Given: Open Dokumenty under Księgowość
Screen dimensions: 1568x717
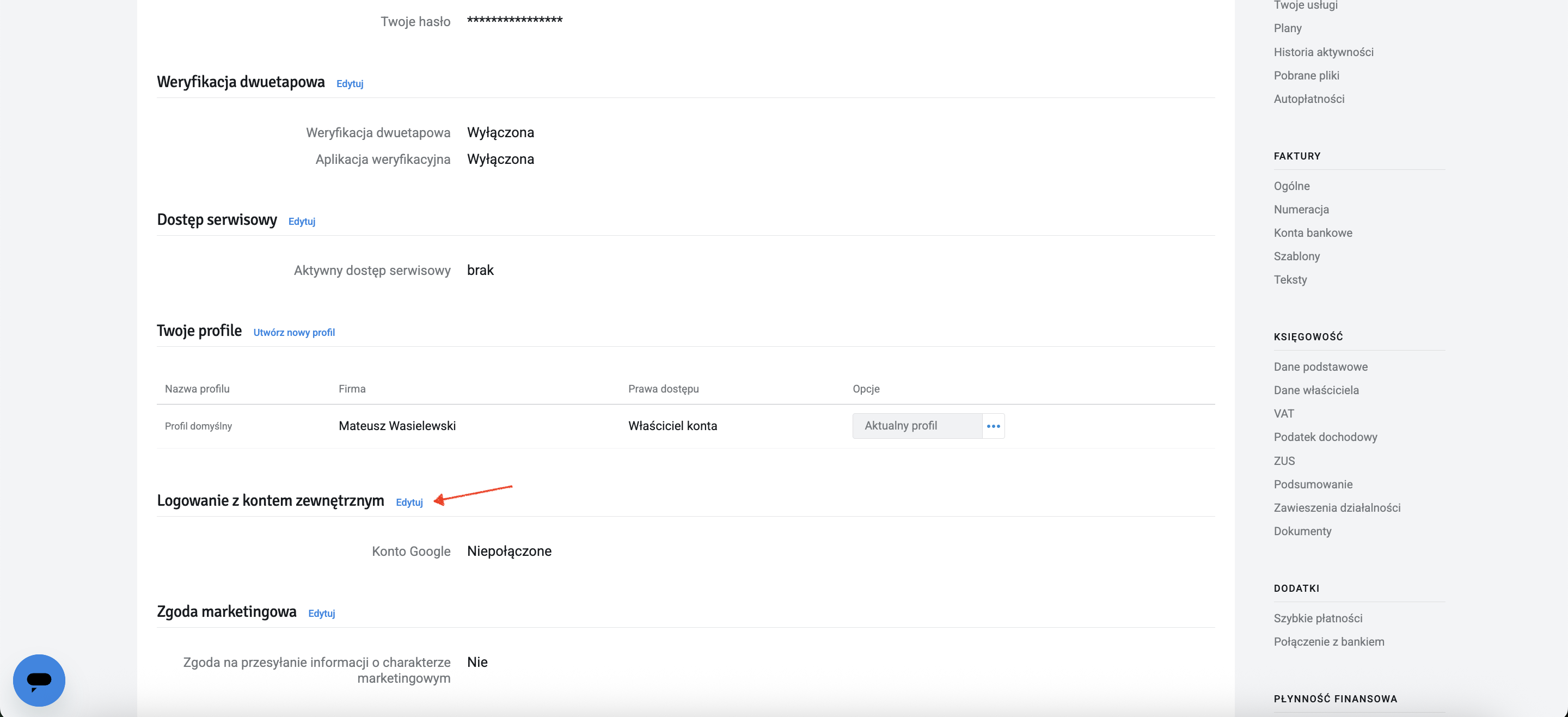Looking at the screenshot, I should (1302, 531).
